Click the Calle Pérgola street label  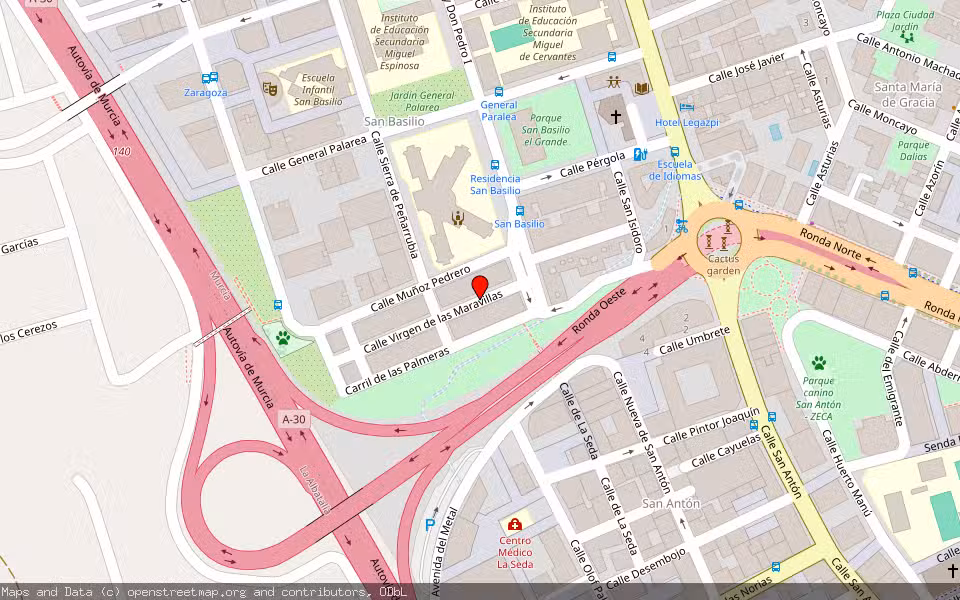point(593,164)
